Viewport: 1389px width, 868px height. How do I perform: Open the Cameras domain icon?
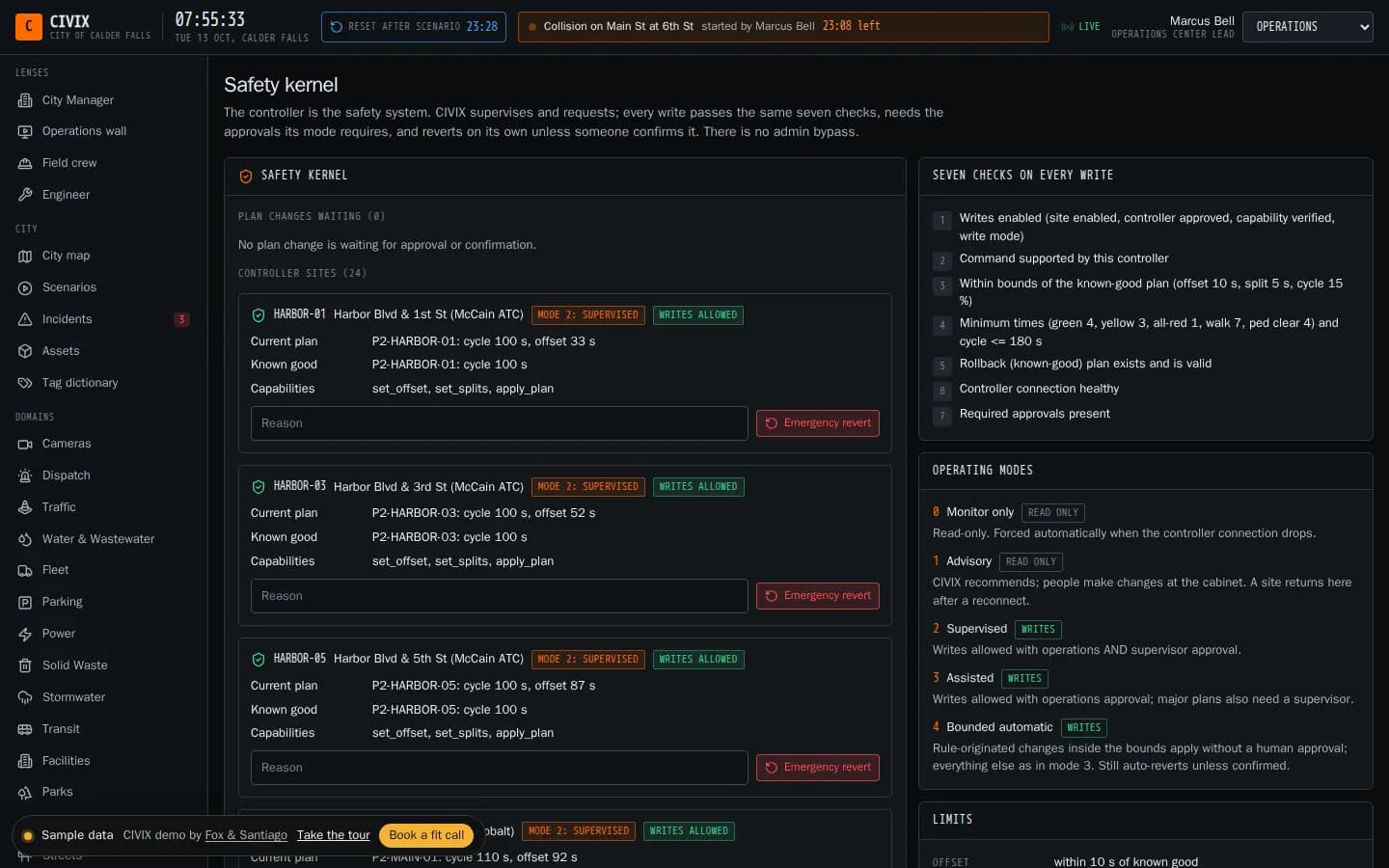(x=25, y=445)
